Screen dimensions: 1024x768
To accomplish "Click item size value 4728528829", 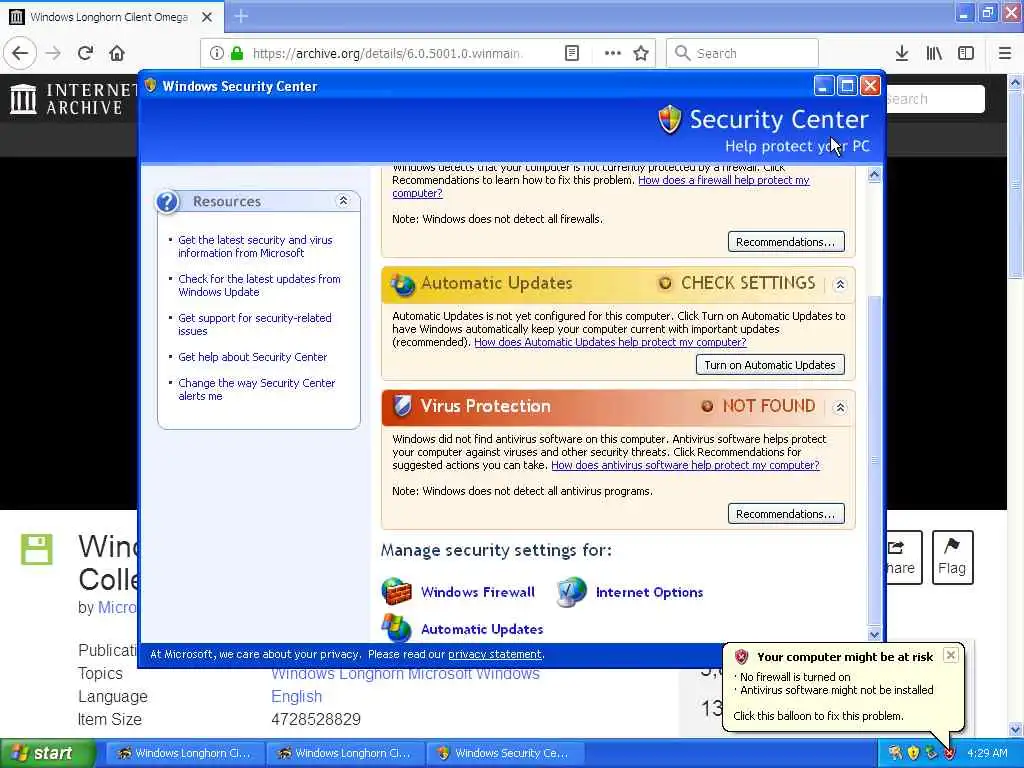I will click(x=316, y=719).
